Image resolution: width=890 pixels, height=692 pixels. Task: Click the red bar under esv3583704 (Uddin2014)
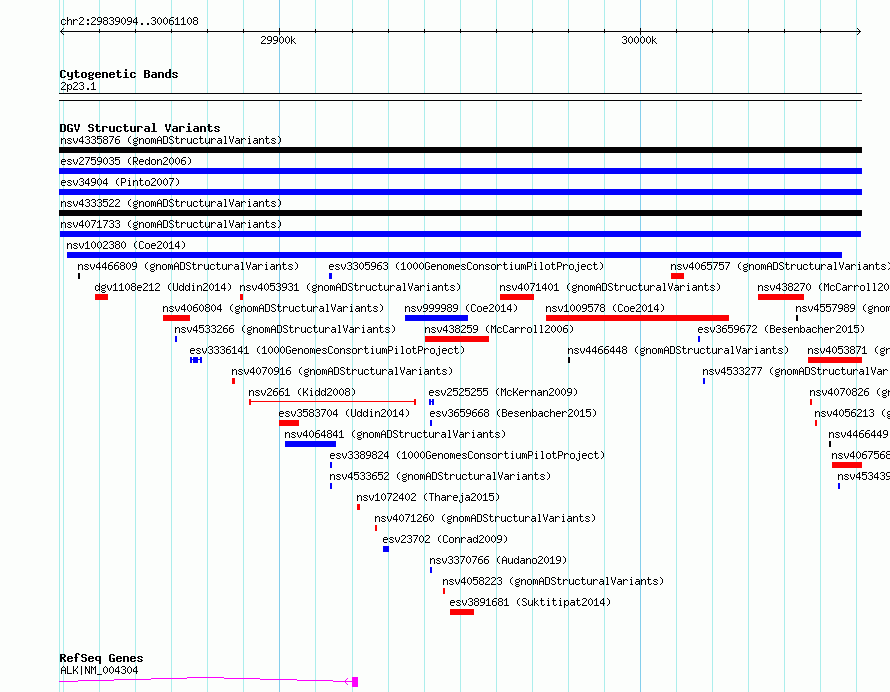(x=289, y=423)
